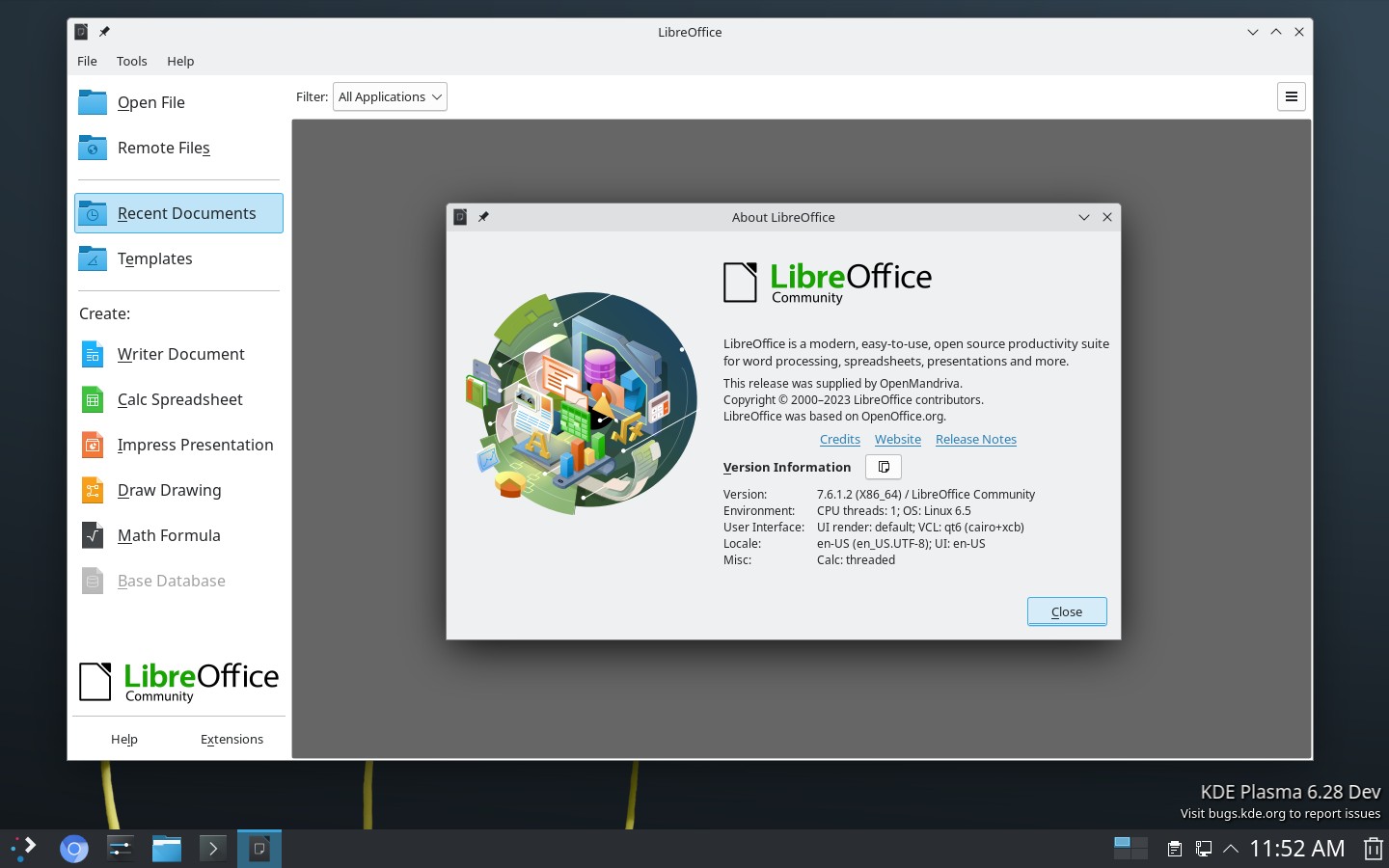Click the Remote Files folder icon
Screen dimensions: 1389x868
(93, 148)
